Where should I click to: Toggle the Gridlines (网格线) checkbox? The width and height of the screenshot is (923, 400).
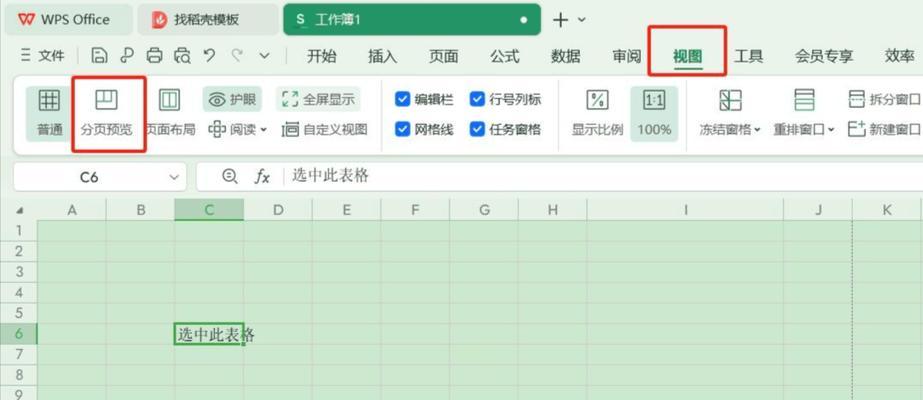[402, 129]
